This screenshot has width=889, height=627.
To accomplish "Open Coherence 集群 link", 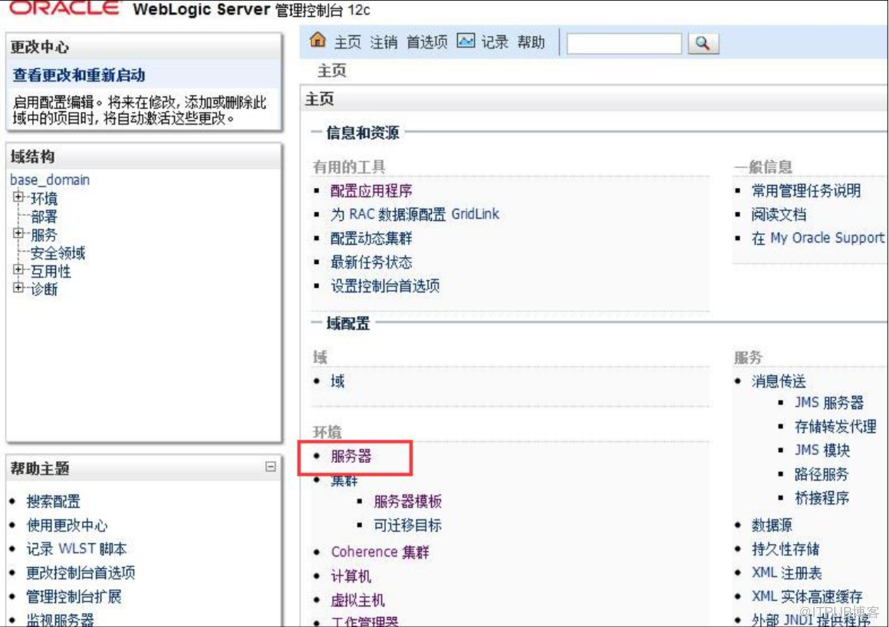I will tap(380, 552).
